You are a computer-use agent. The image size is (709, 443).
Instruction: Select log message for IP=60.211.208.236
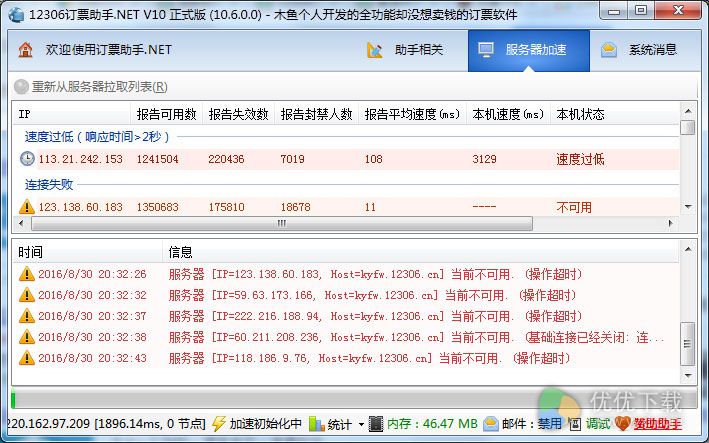pos(416,337)
